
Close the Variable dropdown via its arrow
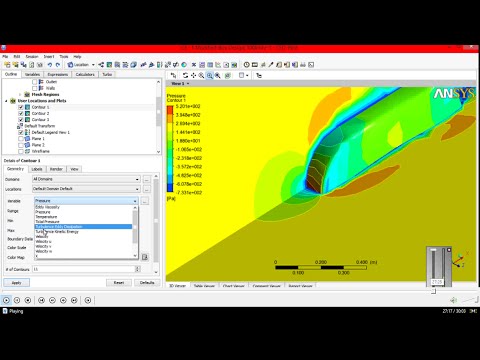(x=135, y=201)
